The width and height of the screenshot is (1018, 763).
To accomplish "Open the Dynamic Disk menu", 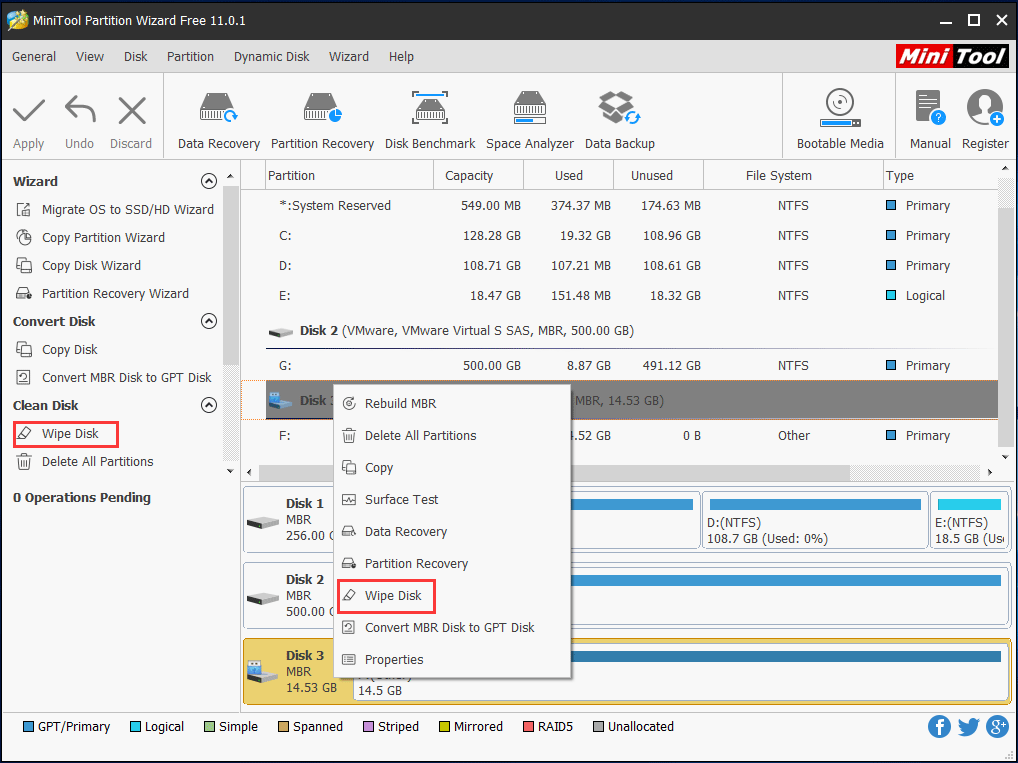I will [271, 57].
